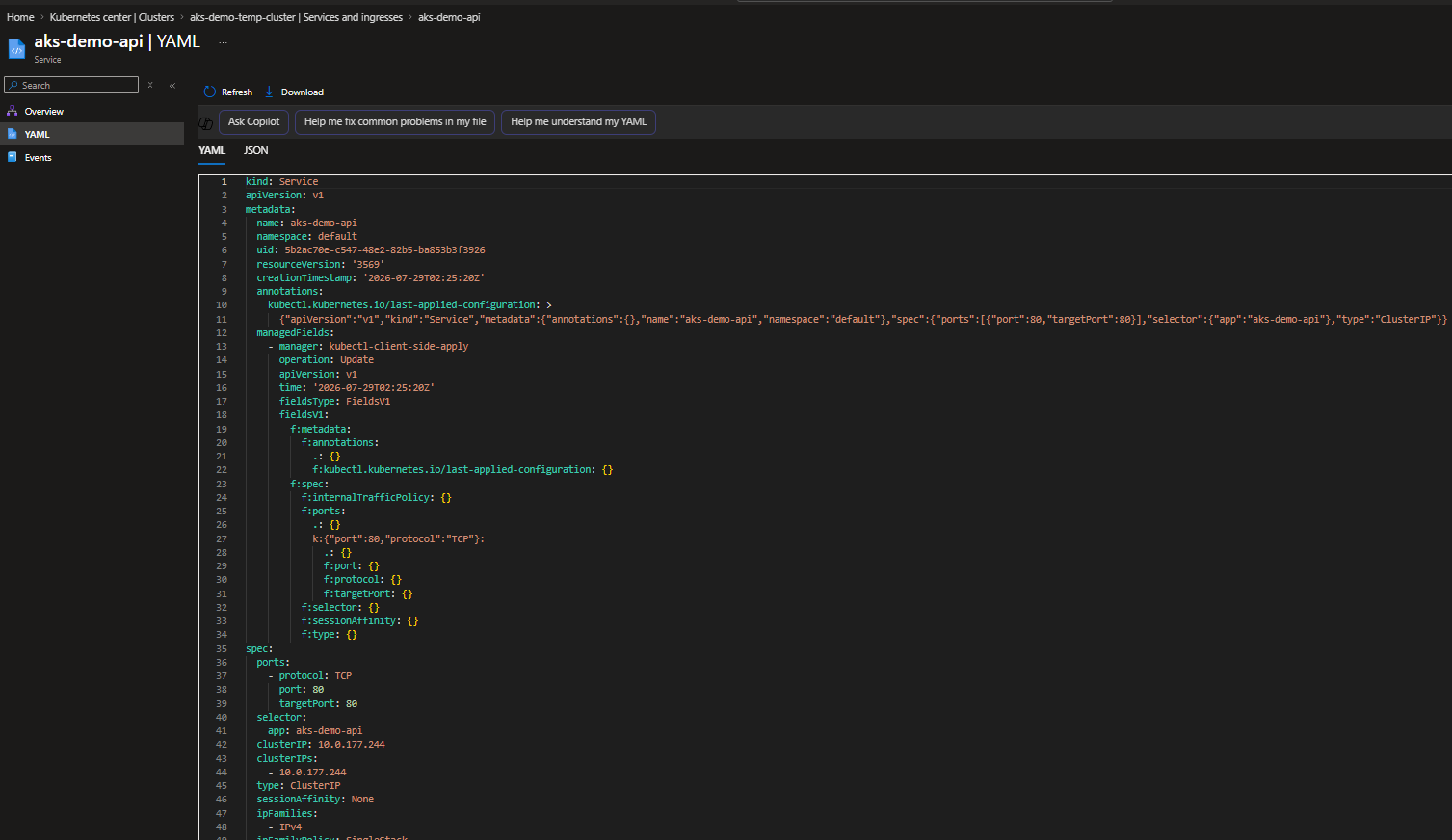Click the aks-demo-api Service resource icon

16,49
